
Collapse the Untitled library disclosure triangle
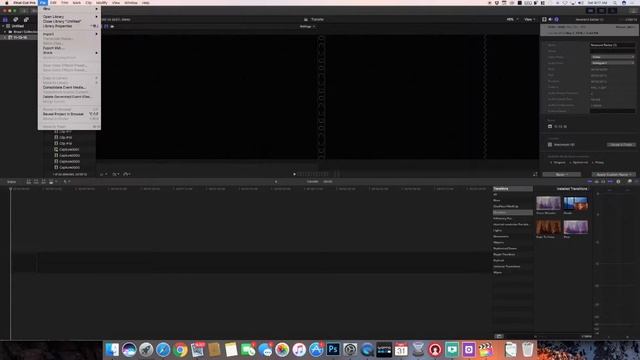[x=3, y=26]
